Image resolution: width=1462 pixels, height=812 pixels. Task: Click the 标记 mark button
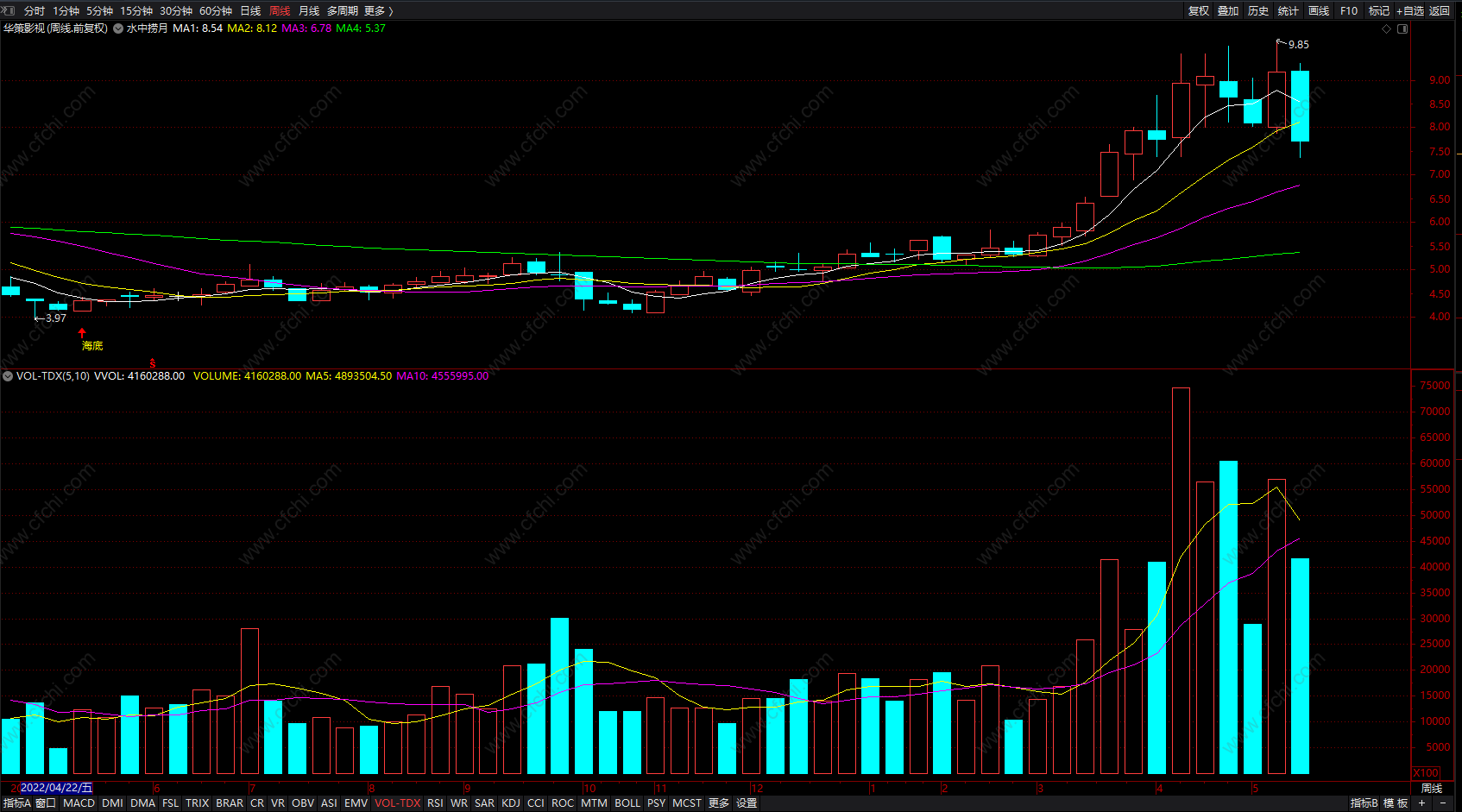(x=1379, y=11)
